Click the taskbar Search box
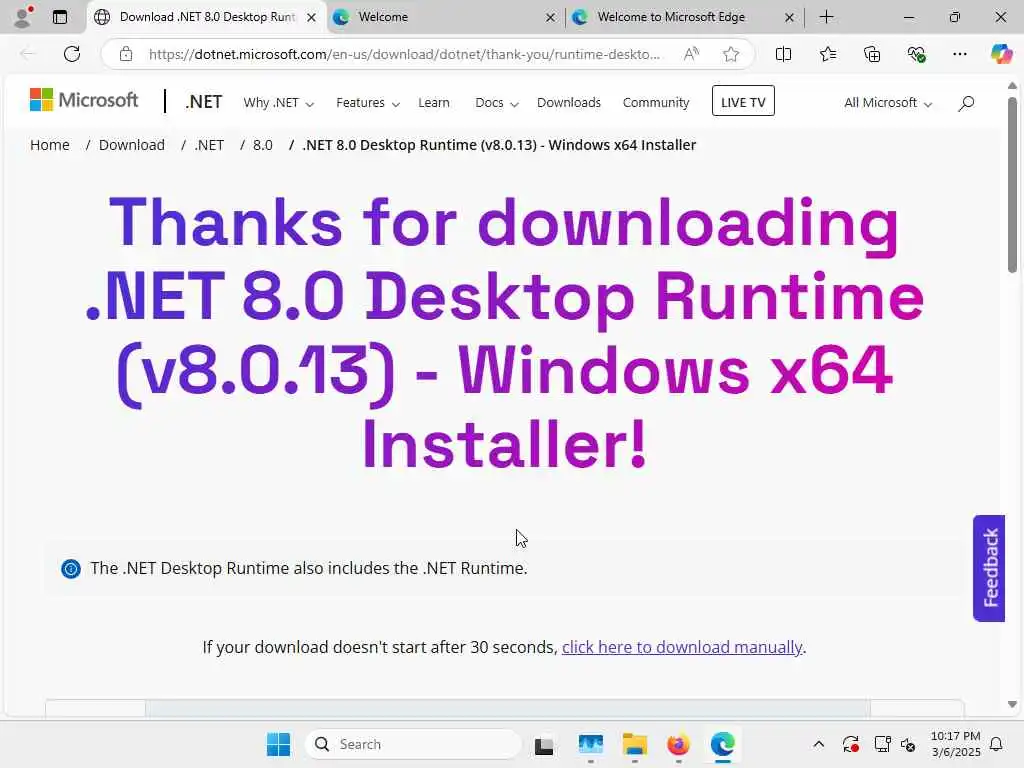The image size is (1024, 768). 413,744
